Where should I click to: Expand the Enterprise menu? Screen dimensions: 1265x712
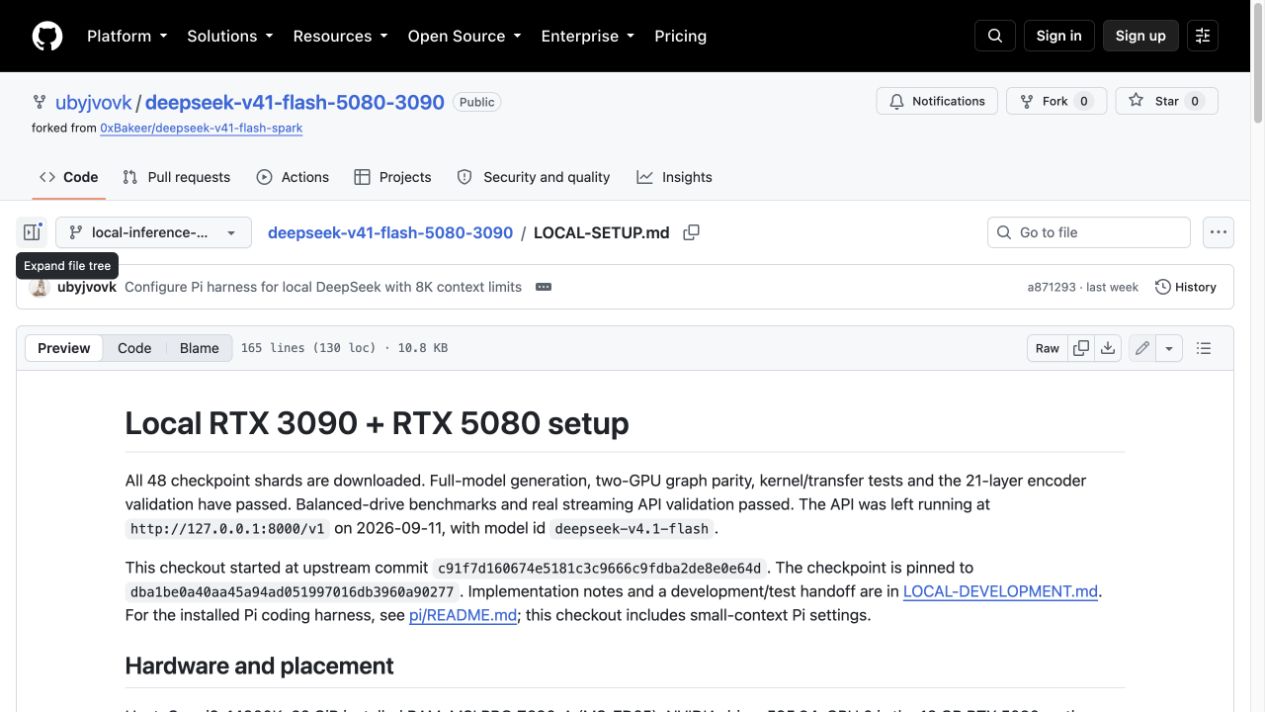[587, 36]
